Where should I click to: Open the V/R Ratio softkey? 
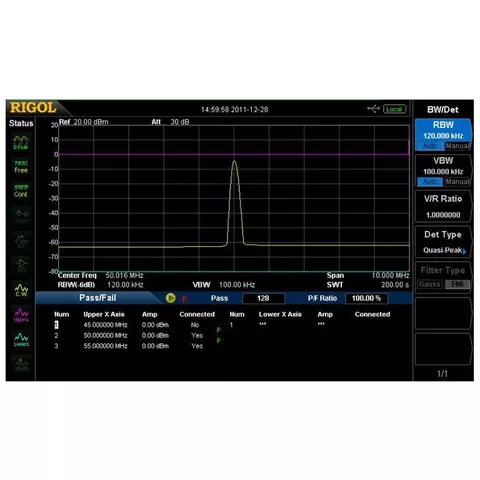pos(443,206)
